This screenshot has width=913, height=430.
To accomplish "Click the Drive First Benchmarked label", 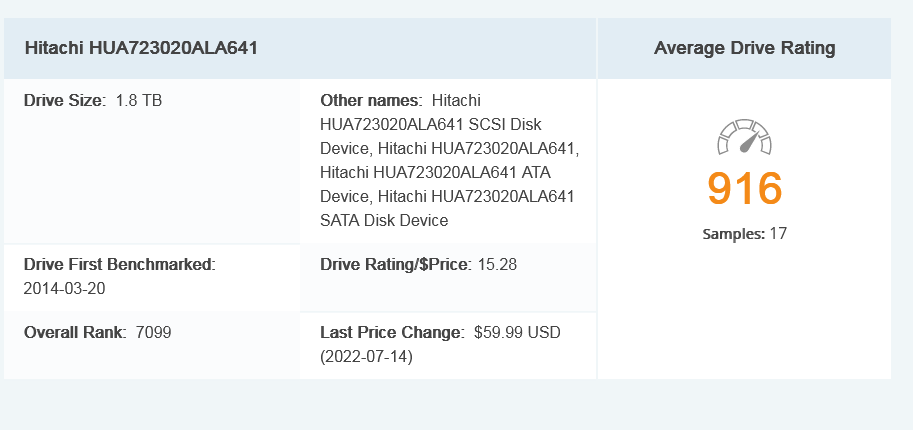I will [120, 265].
